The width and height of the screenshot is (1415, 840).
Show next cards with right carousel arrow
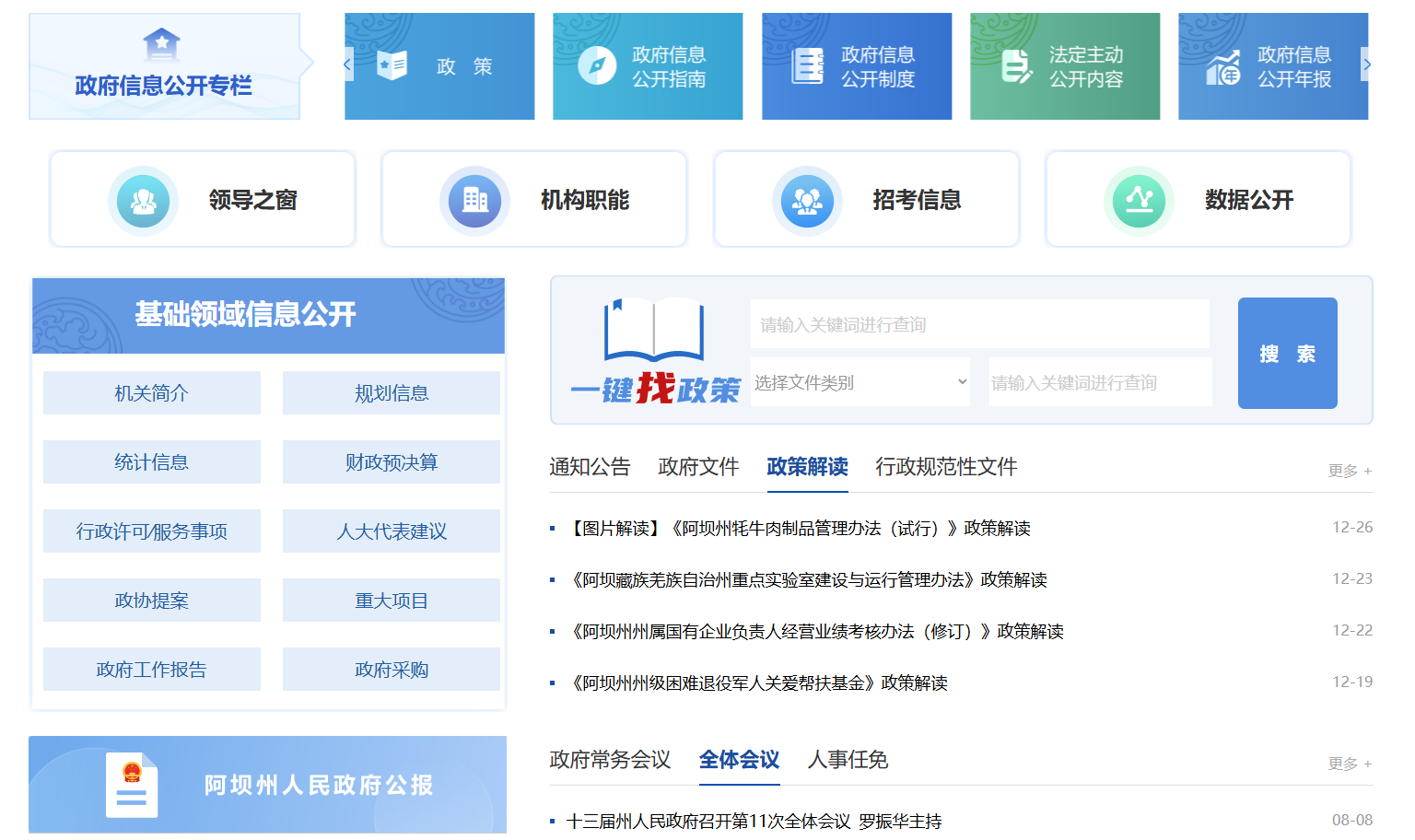(x=1367, y=64)
